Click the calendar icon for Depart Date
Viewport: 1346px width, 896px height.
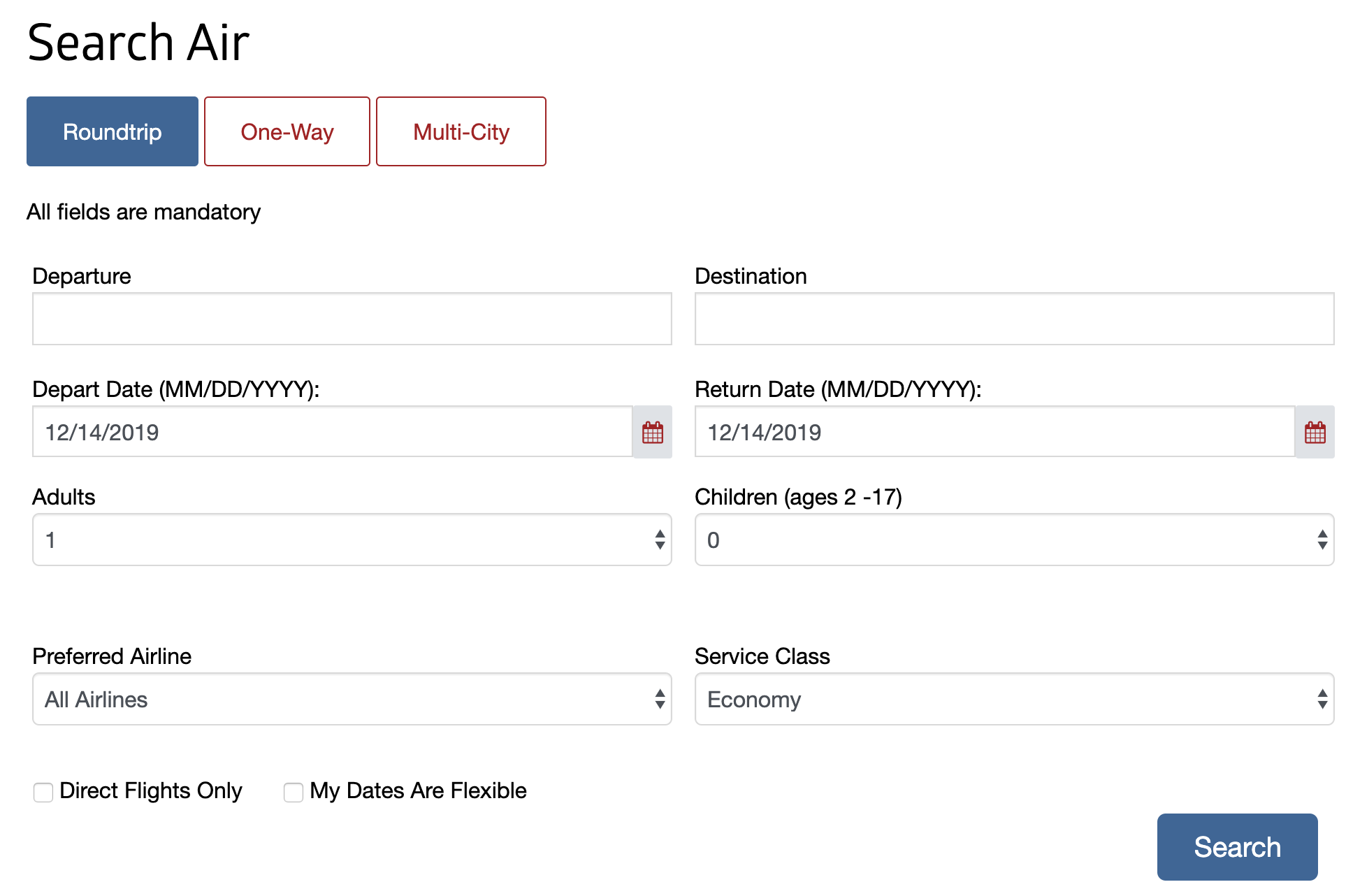point(652,432)
